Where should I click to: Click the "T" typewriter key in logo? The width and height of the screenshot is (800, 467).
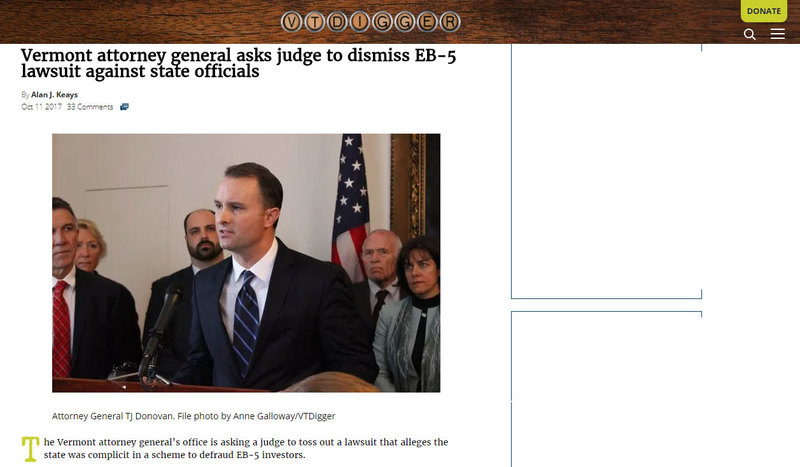(314, 22)
